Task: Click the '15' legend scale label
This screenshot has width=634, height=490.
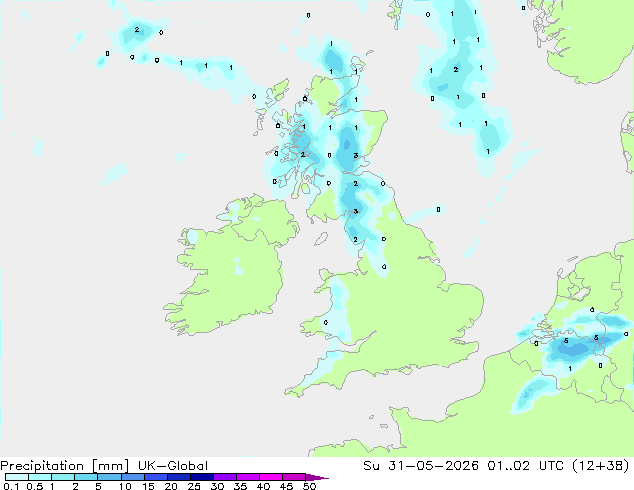Action: point(148,486)
